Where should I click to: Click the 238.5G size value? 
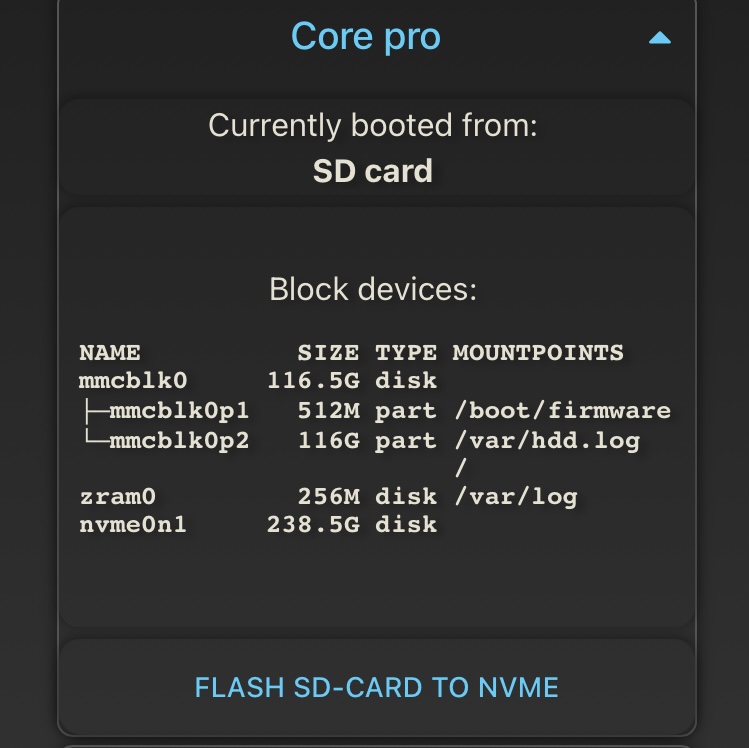312,524
